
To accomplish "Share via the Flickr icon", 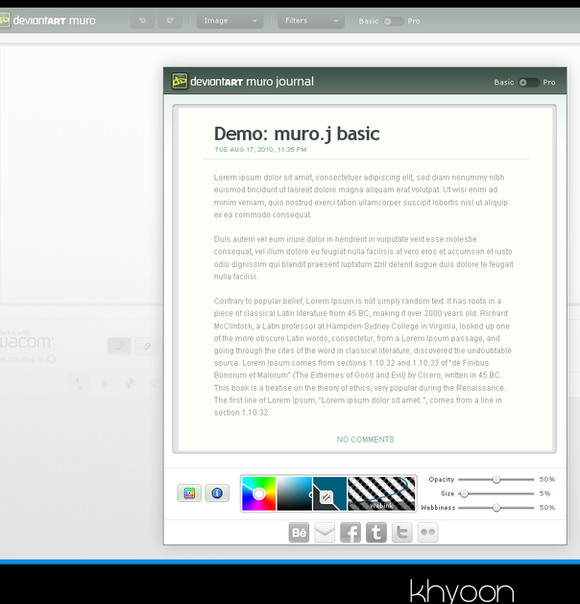I will click(x=428, y=533).
